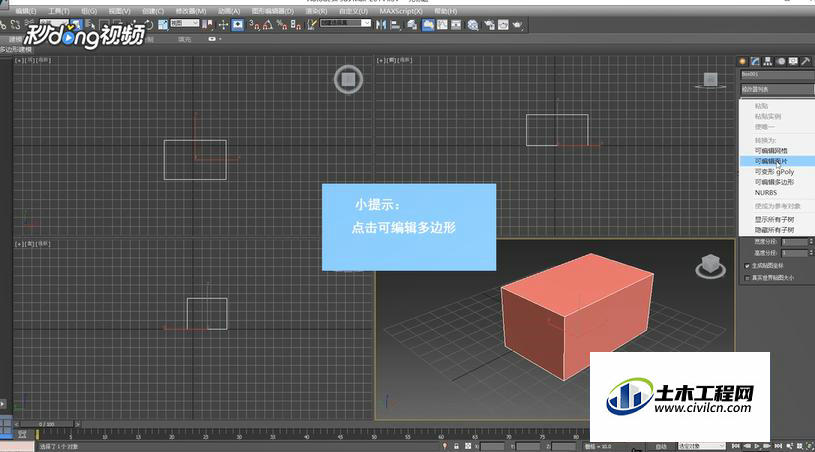
Task: Open key filter 选定对象 dropdown
Action: 701,446
